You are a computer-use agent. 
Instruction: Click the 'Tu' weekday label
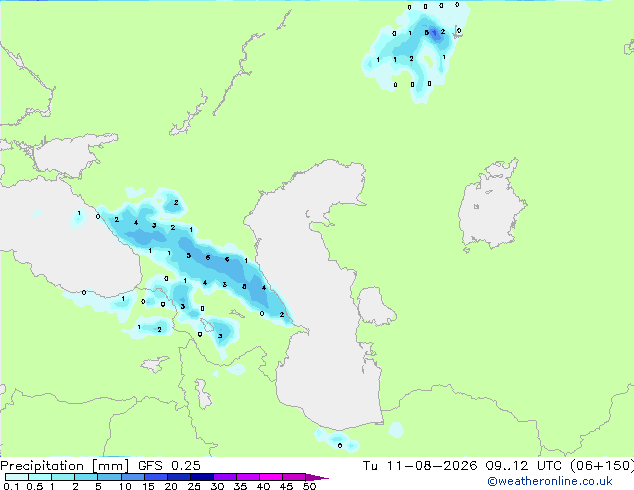(x=370, y=466)
